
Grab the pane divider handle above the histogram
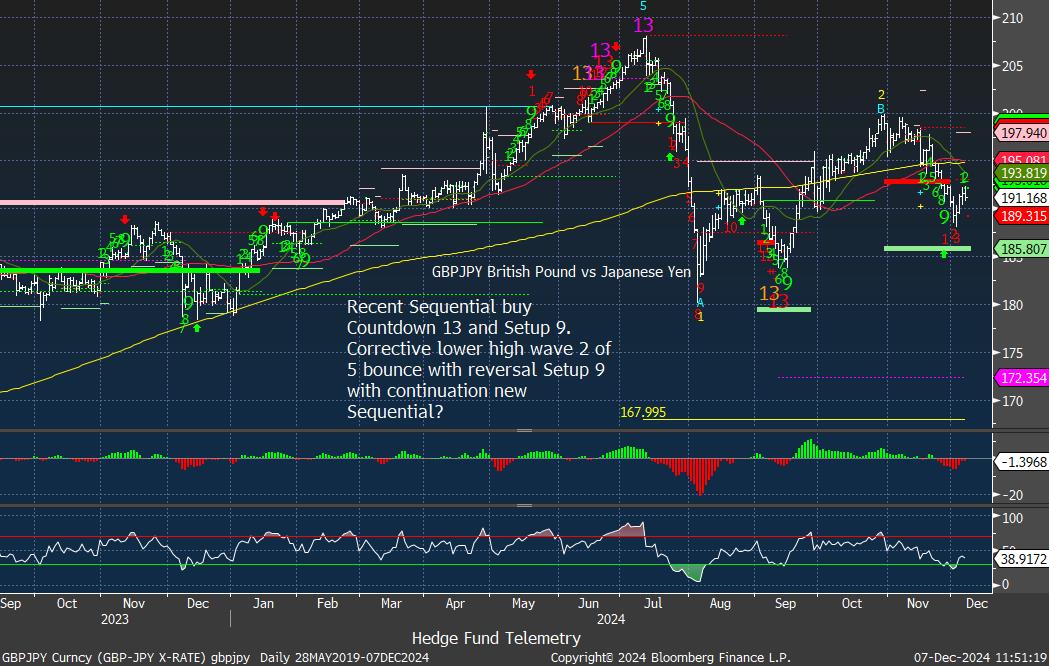click(x=524, y=430)
